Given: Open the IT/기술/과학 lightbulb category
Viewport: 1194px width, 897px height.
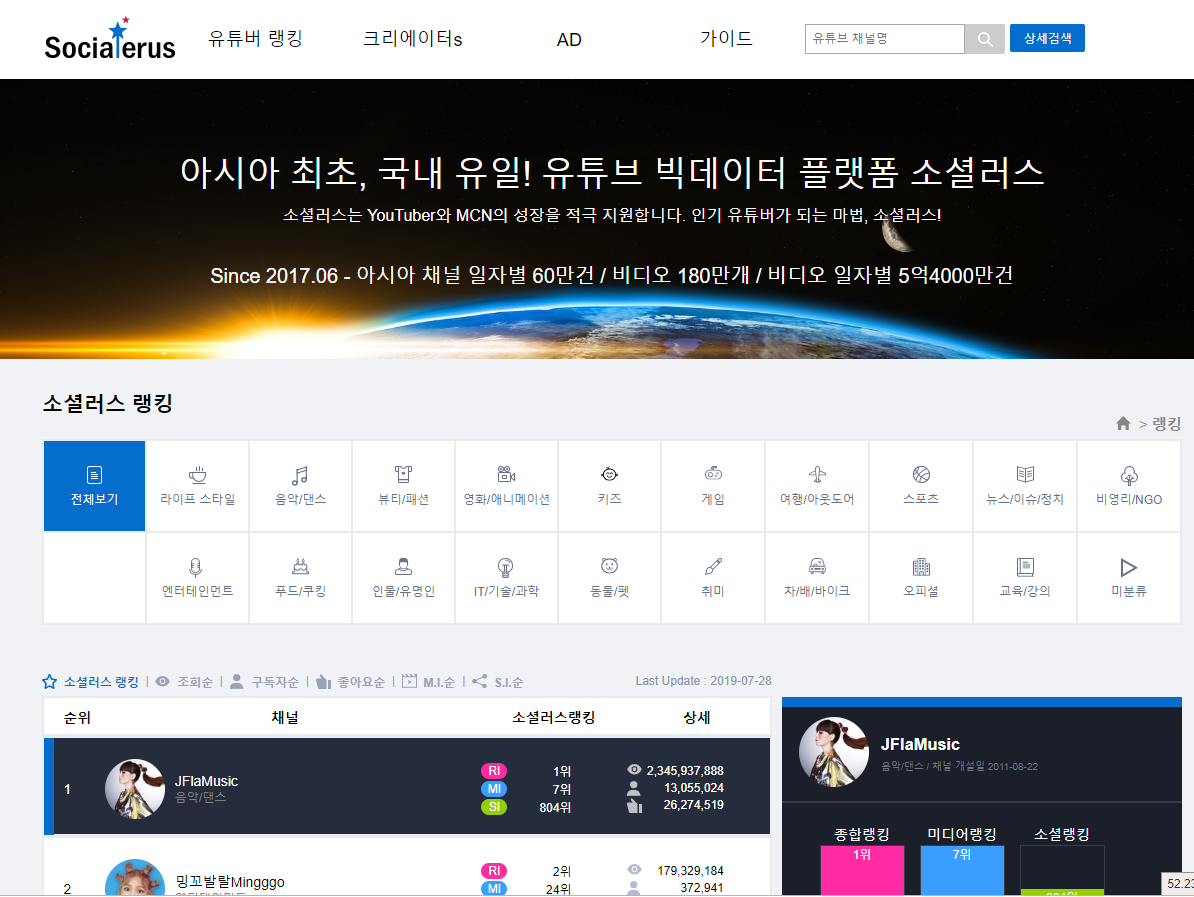Looking at the screenshot, I should [x=506, y=578].
